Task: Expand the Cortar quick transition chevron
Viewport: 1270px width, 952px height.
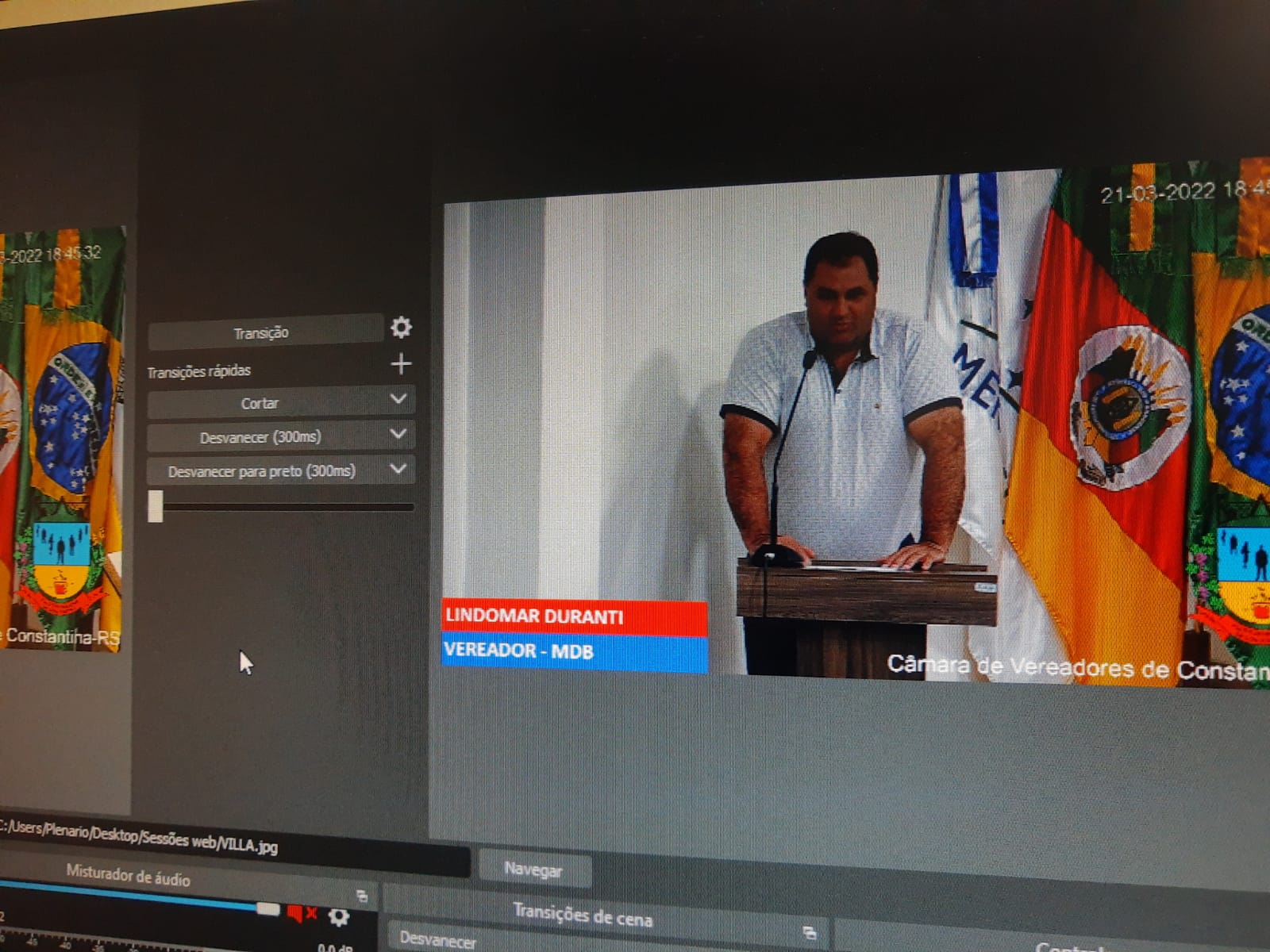Action: 398,399
